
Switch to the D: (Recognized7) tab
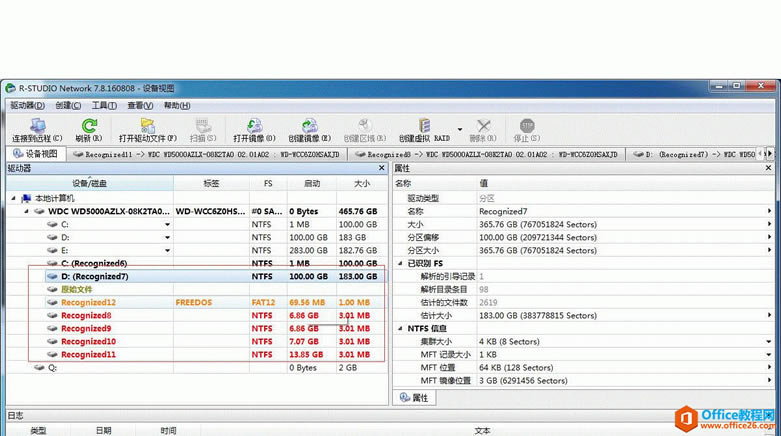click(693, 154)
